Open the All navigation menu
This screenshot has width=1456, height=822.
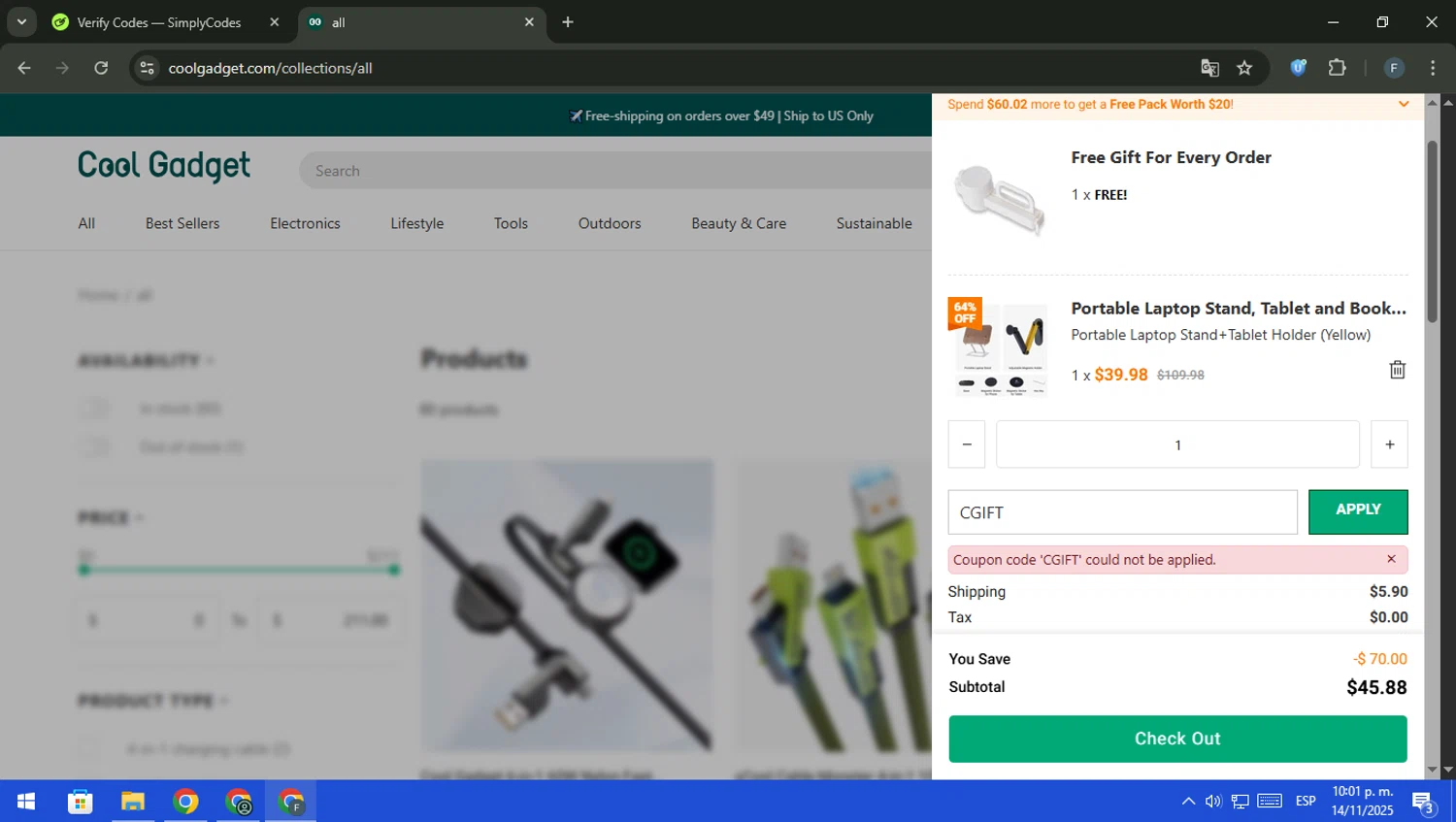point(86,223)
